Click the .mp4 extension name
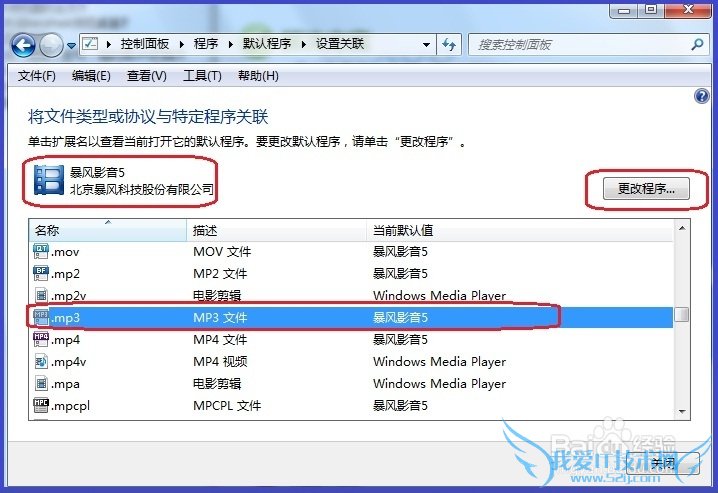 point(65,340)
